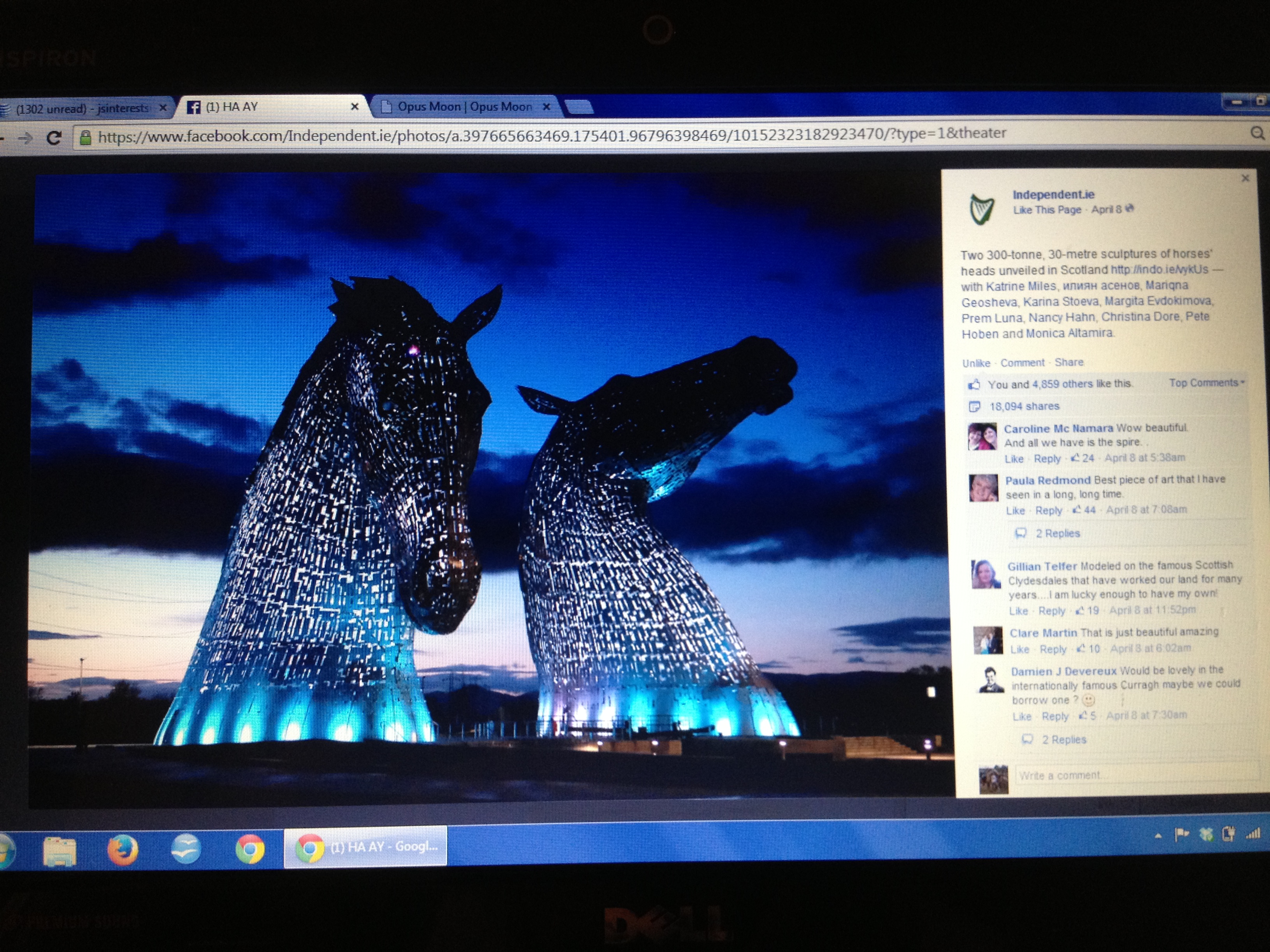Reply to Gillian Telfer's comment
Screen dimensions: 1270x952
point(1052,611)
